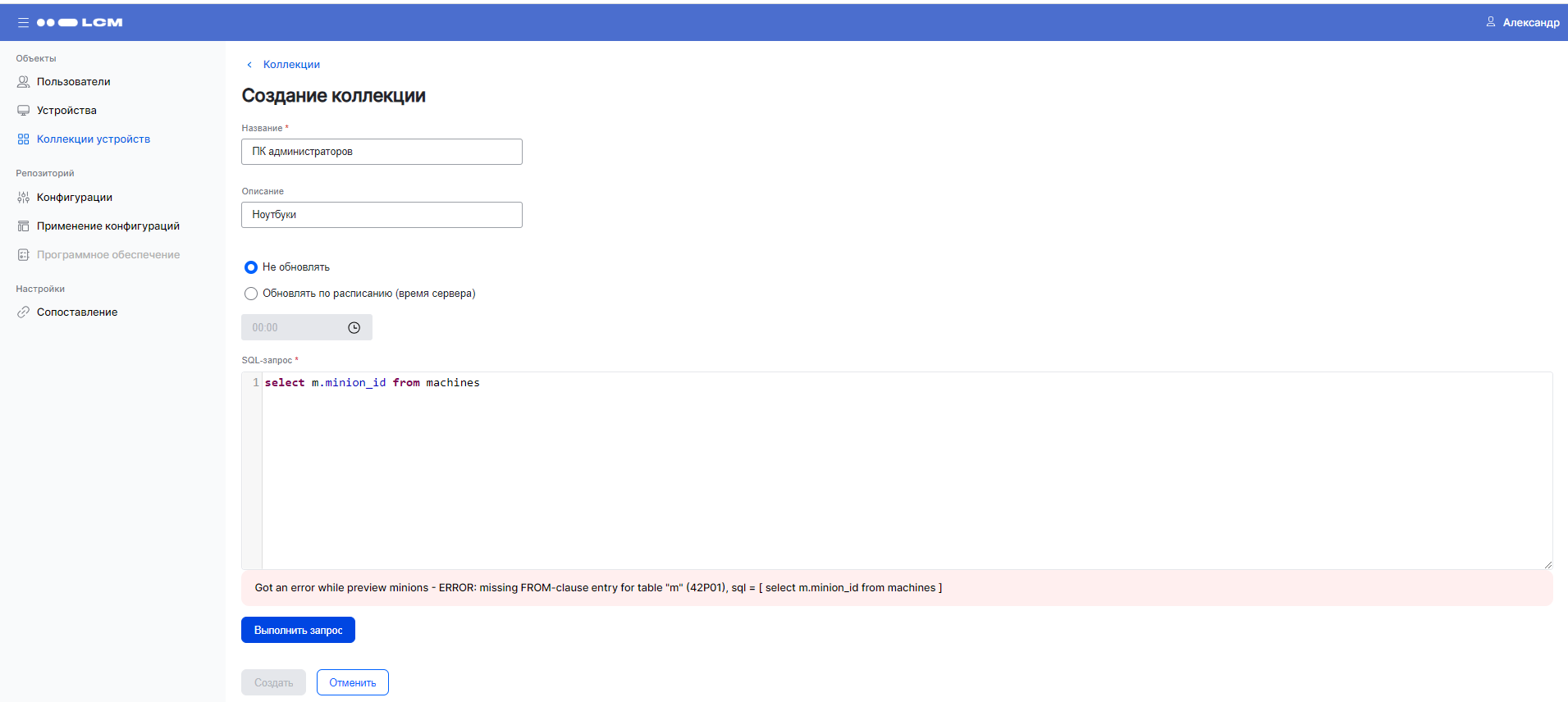Viewport: 1568px width, 702px height.
Task: Click the Коллекции устройств grid icon
Action: [23, 139]
